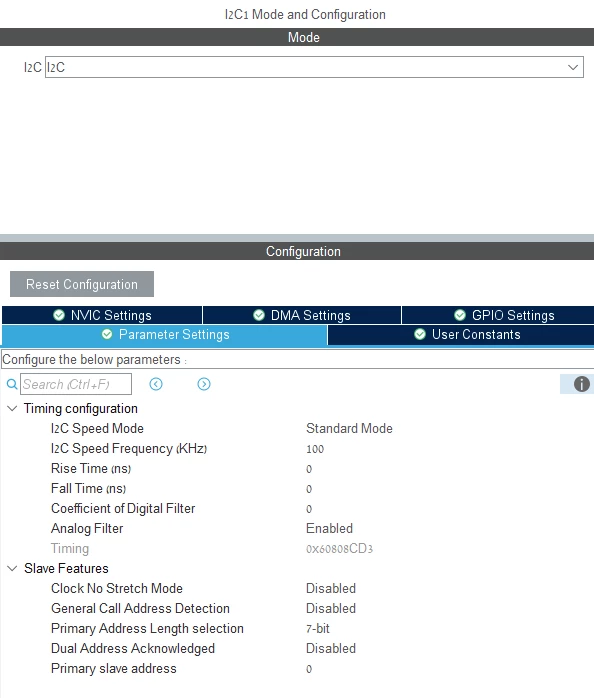Select Clock No Stretch Mode Disabled value
The width and height of the screenshot is (594, 698).
coord(331,588)
